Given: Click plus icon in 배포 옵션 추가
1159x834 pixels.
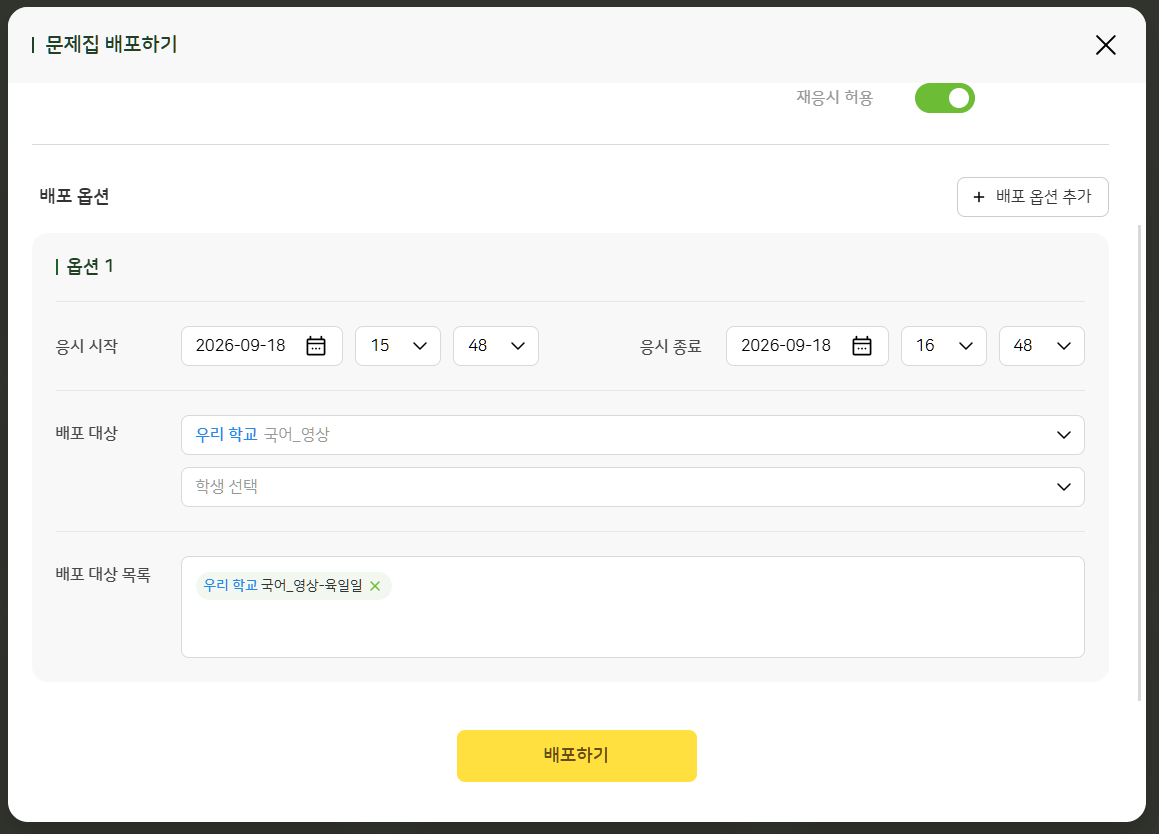Looking at the screenshot, I should click(x=979, y=197).
